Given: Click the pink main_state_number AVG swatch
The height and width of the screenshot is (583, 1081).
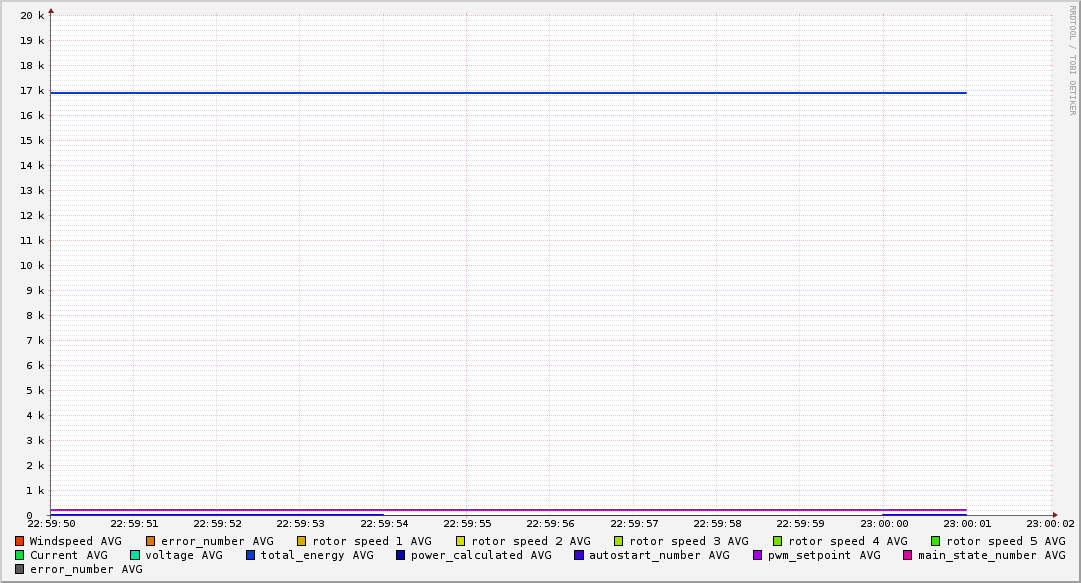Looking at the screenshot, I should (908, 555).
